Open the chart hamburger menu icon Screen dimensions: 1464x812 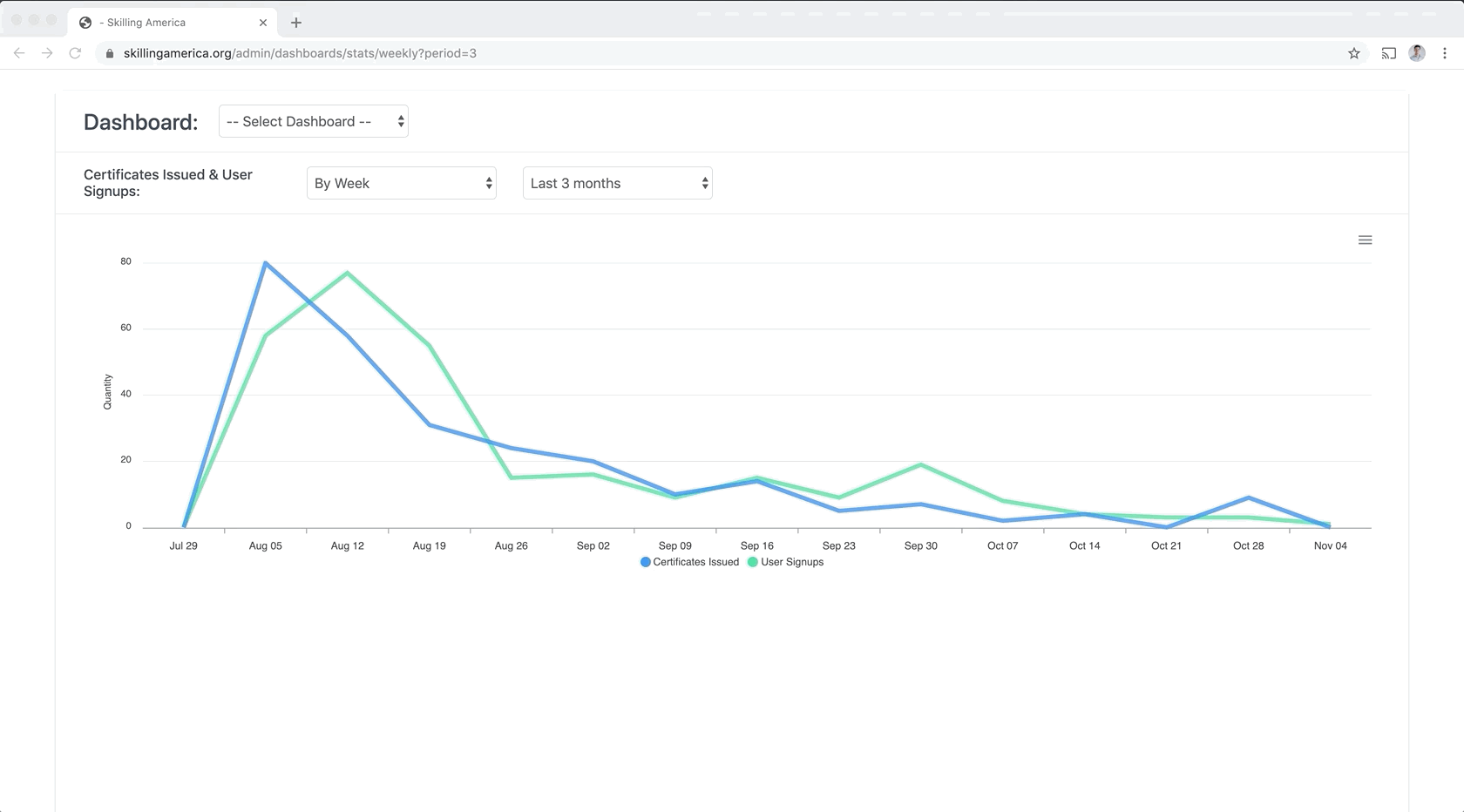click(x=1365, y=240)
